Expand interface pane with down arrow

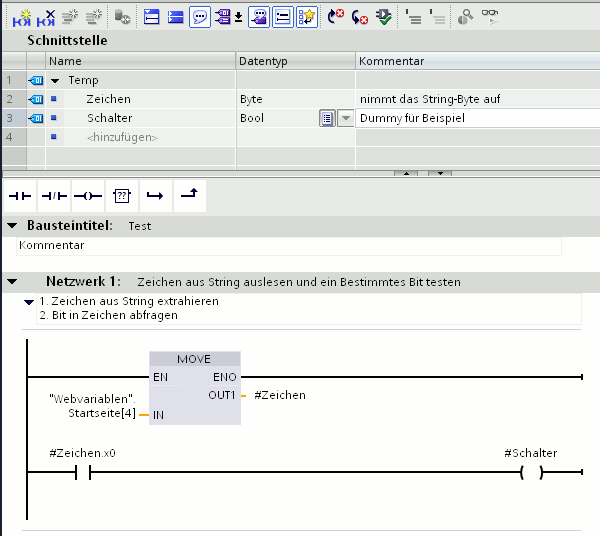tap(440, 173)
